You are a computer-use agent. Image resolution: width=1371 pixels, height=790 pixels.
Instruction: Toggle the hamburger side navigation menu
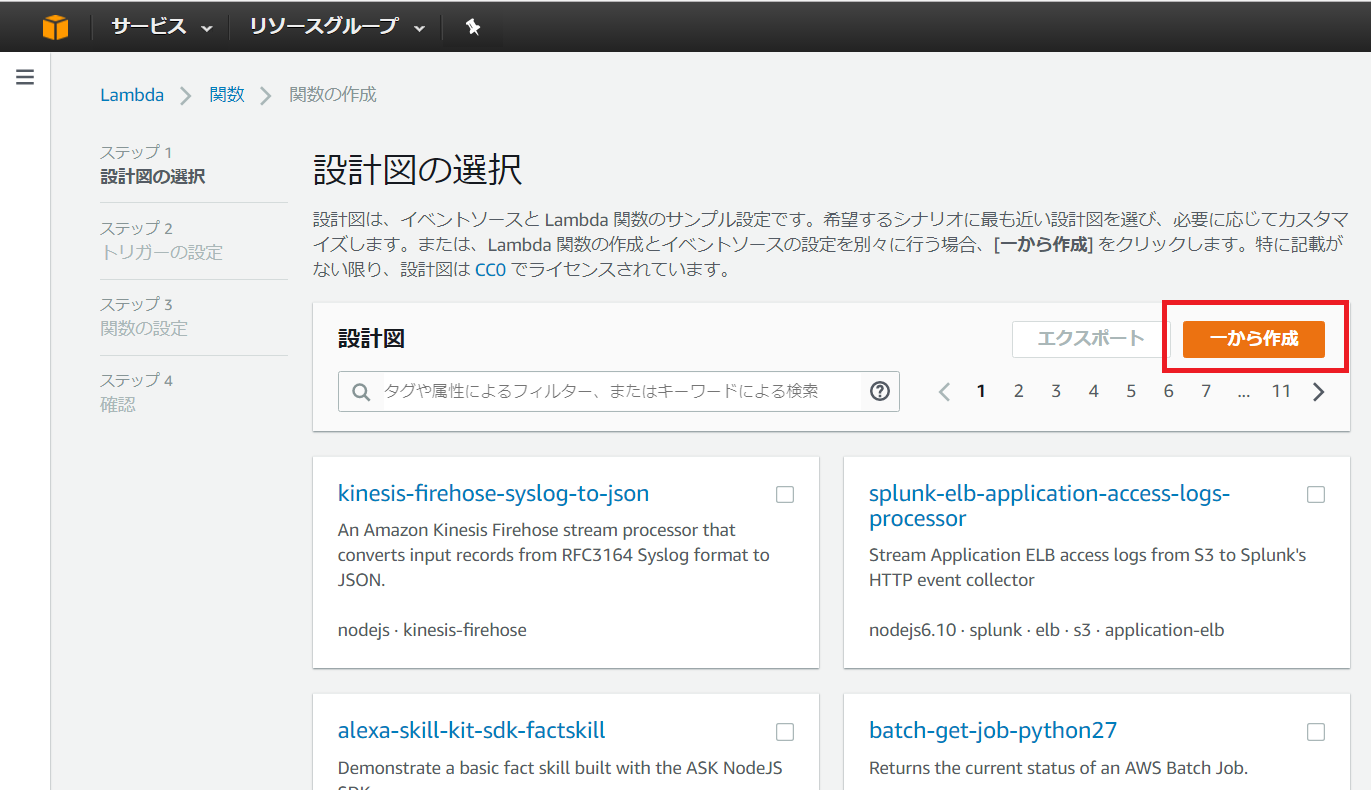pos(25,77)
